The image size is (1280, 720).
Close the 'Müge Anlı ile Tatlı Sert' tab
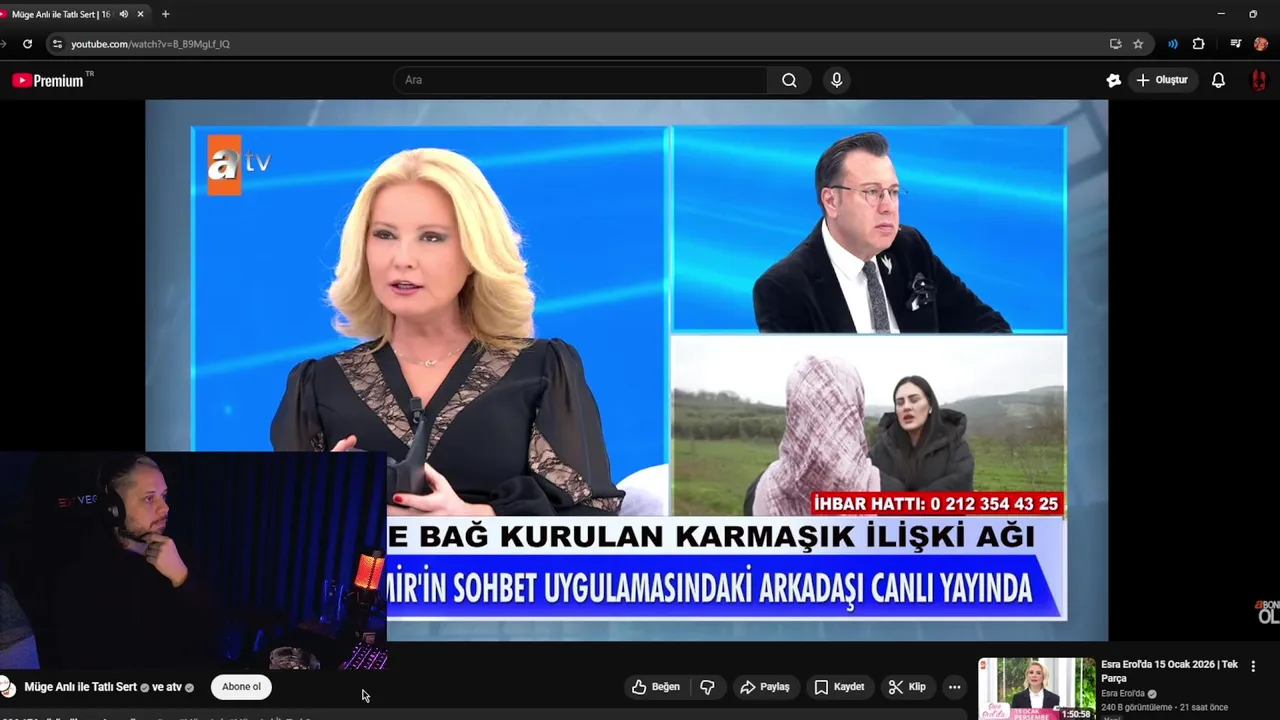[x=141, y=14]
